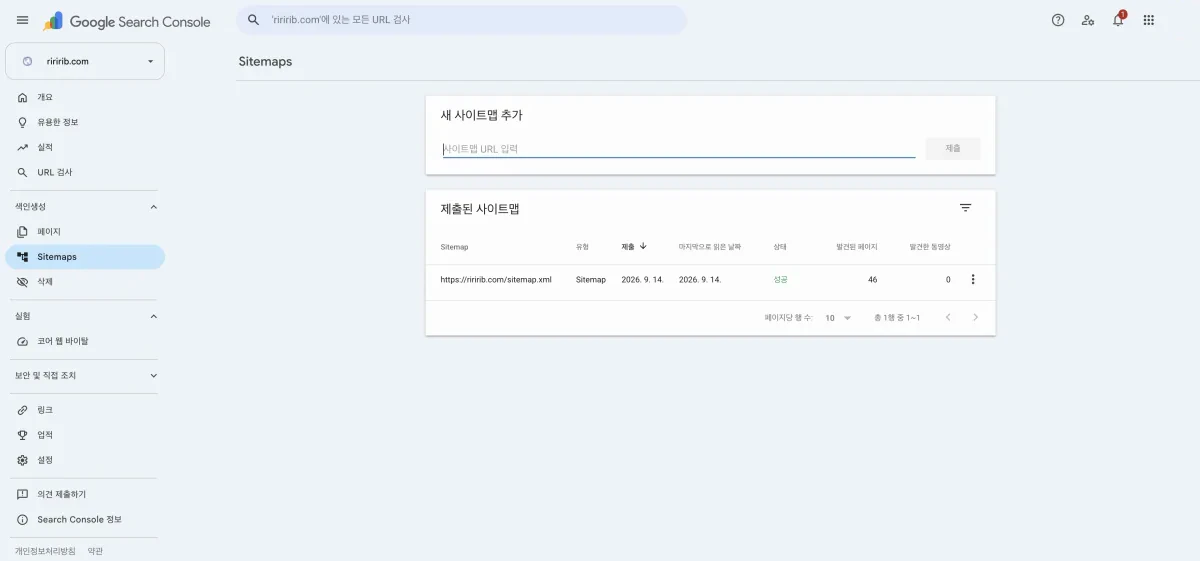
Task: Click the 제출된 사이트맵 heading
Action: coord(480,209)
